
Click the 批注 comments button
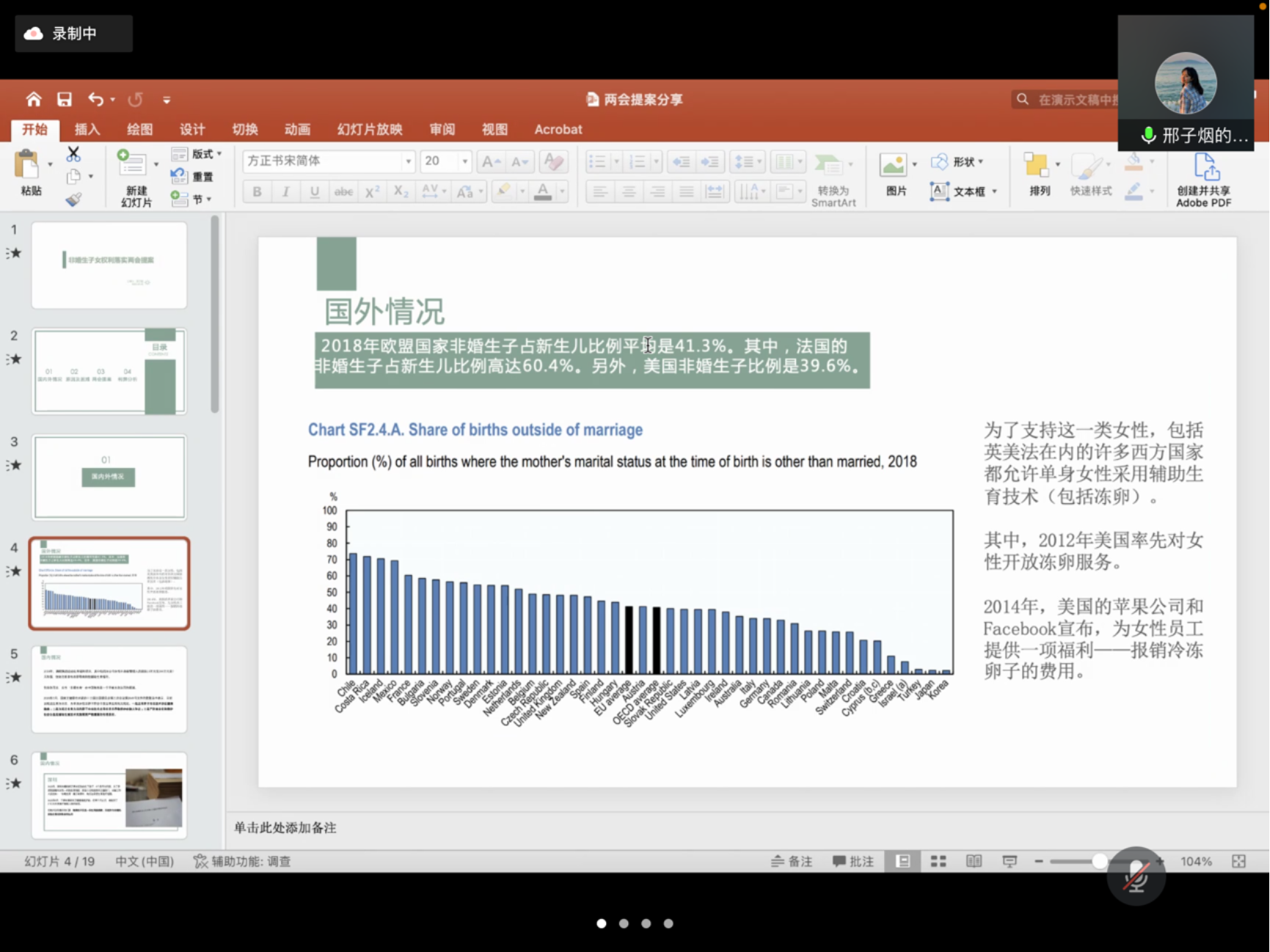[853, 861]
